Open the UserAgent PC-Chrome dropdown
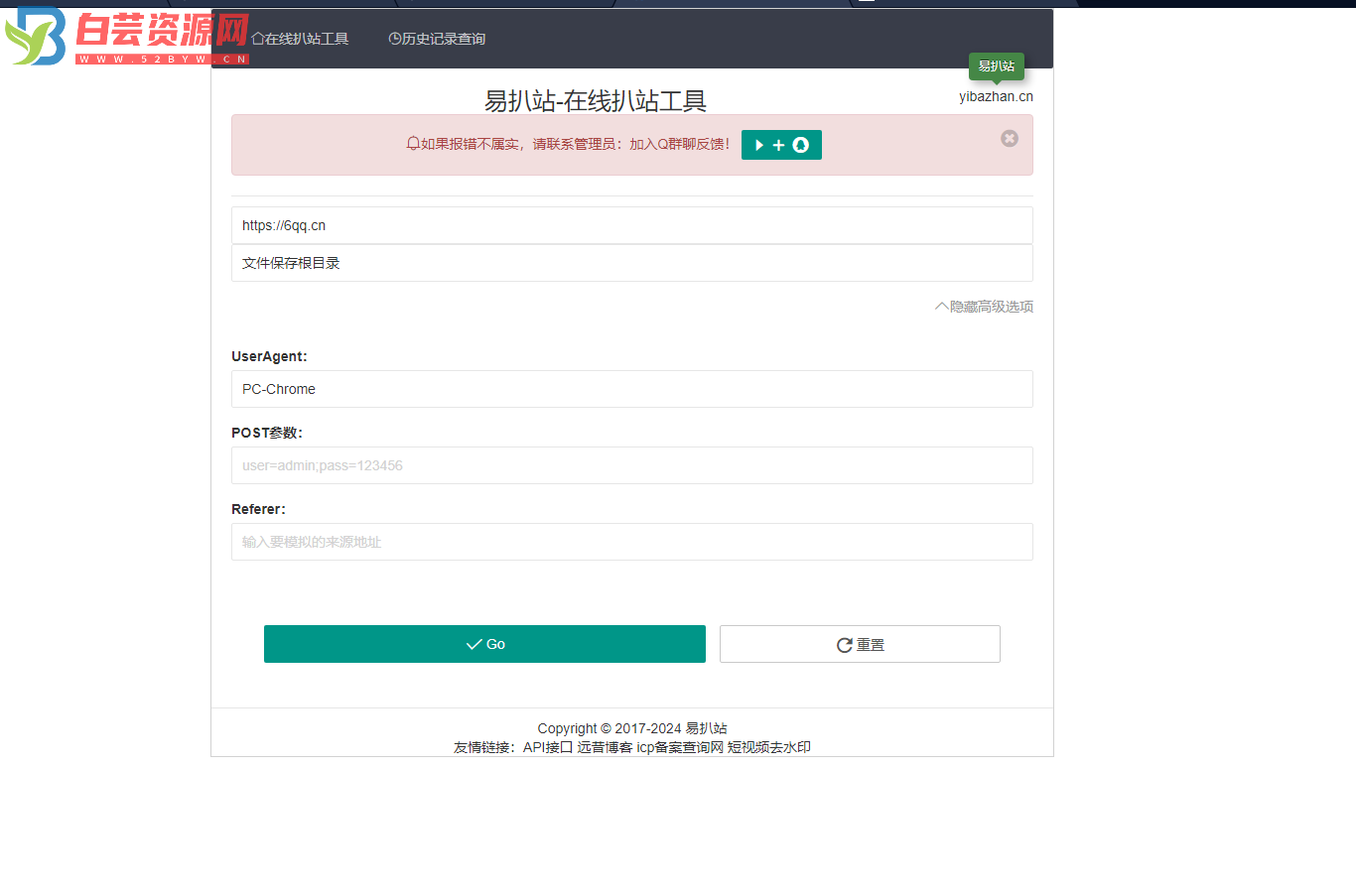The width and height of the screenshot is (1356, 896). [632, 389]
